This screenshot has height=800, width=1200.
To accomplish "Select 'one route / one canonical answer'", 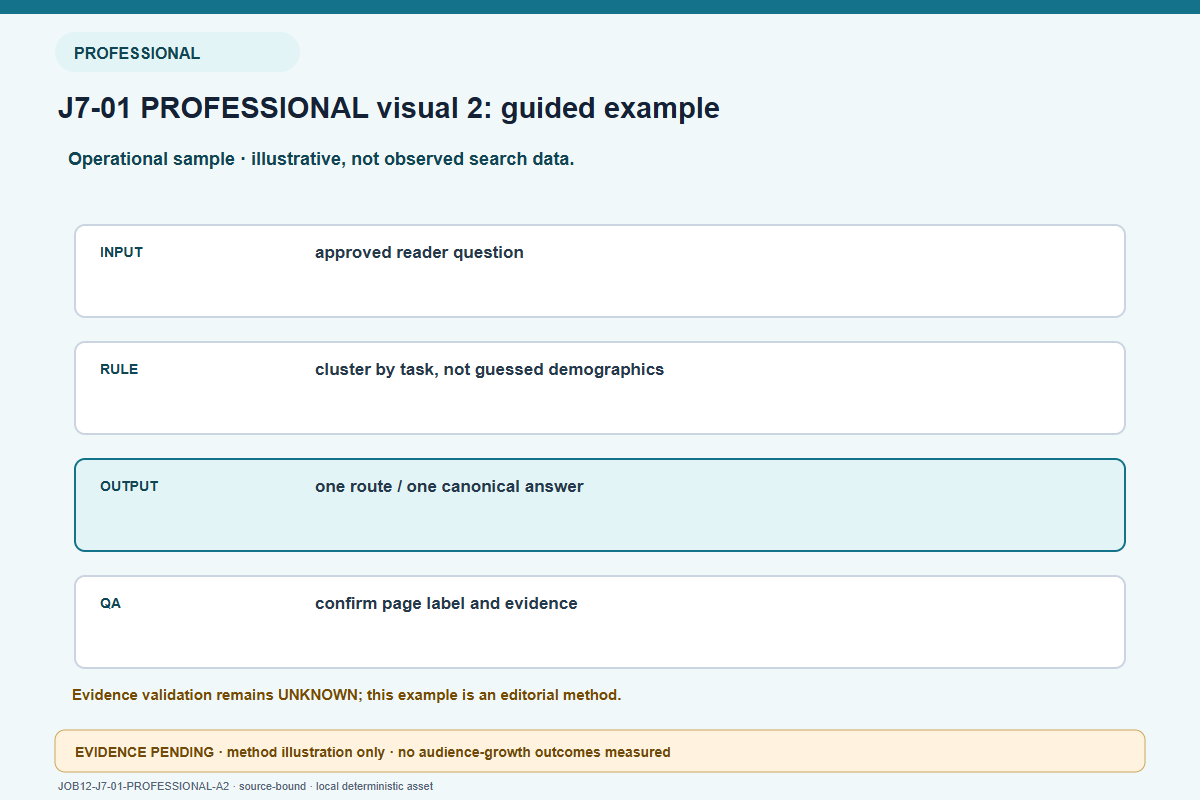I will 449,486.
